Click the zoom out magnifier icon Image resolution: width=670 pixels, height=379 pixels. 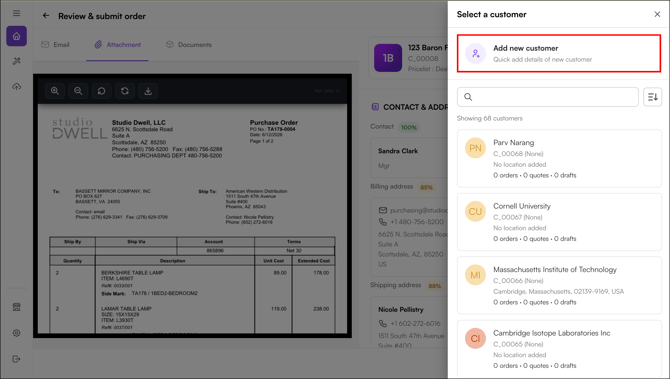[78, 91]
